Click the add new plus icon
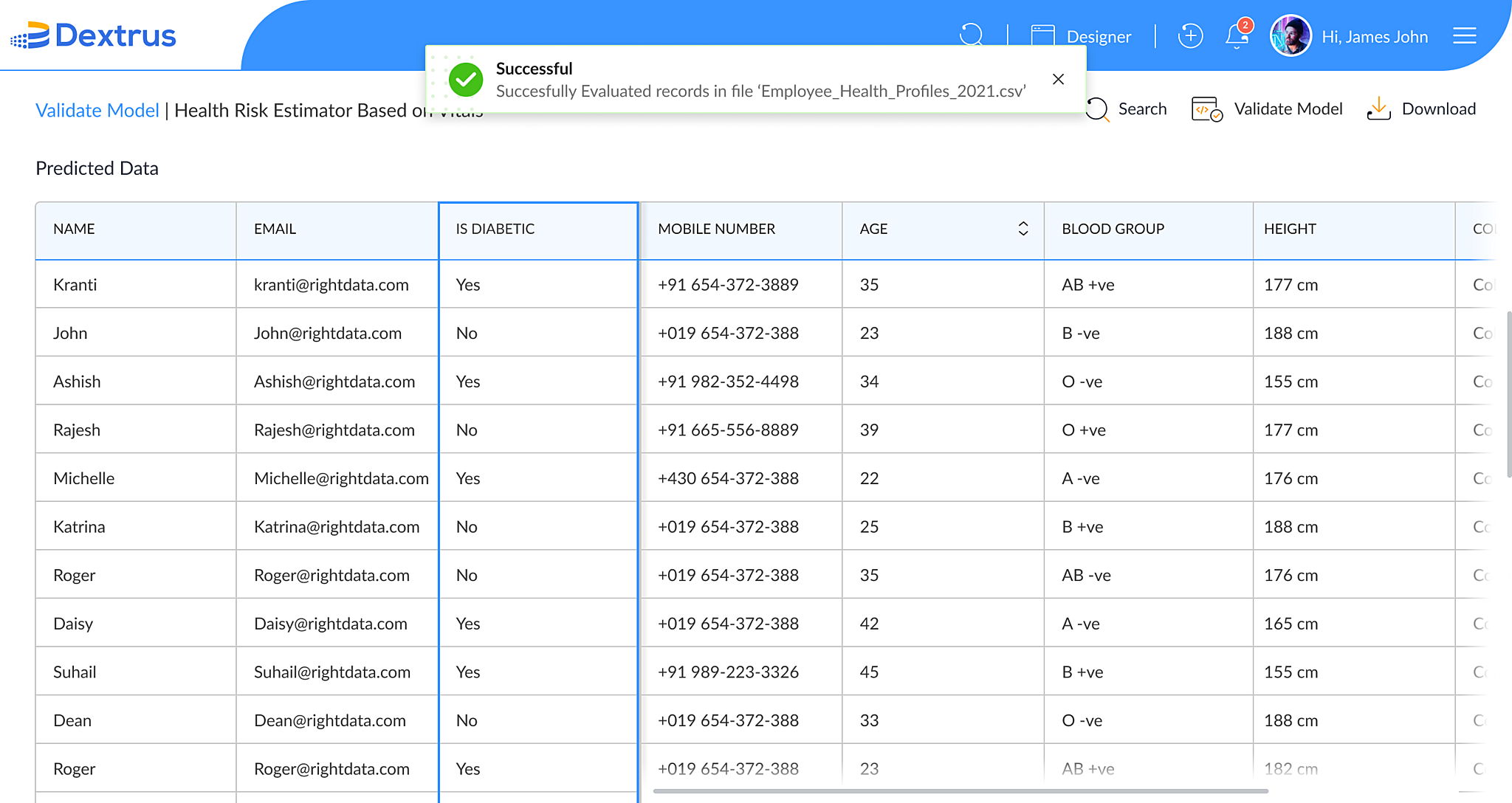 [x=1190, y=35]
